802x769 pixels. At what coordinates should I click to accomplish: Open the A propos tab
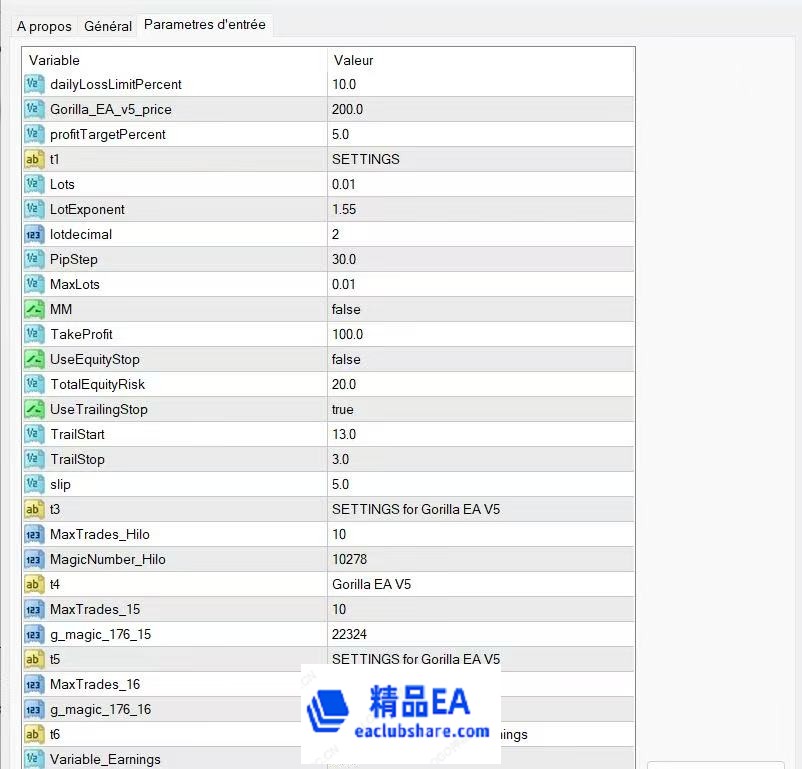pyautogui.click(x=43, y=26)
